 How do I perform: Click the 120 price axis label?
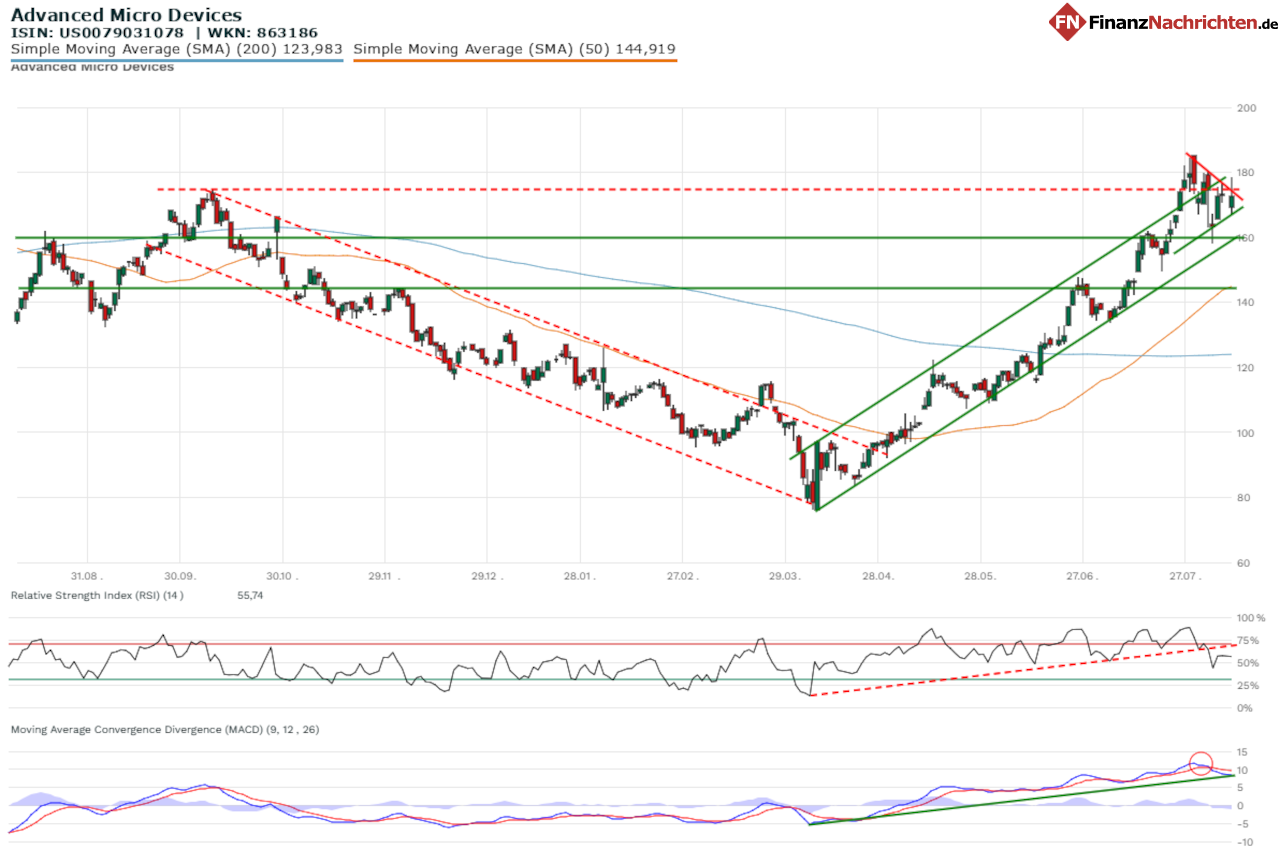pos(1246,368)
